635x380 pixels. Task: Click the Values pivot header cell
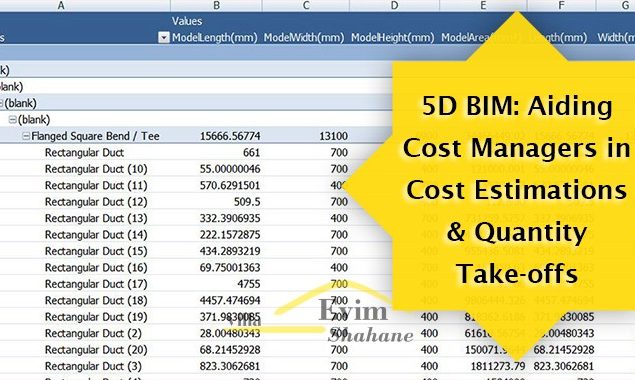[187, 21]
